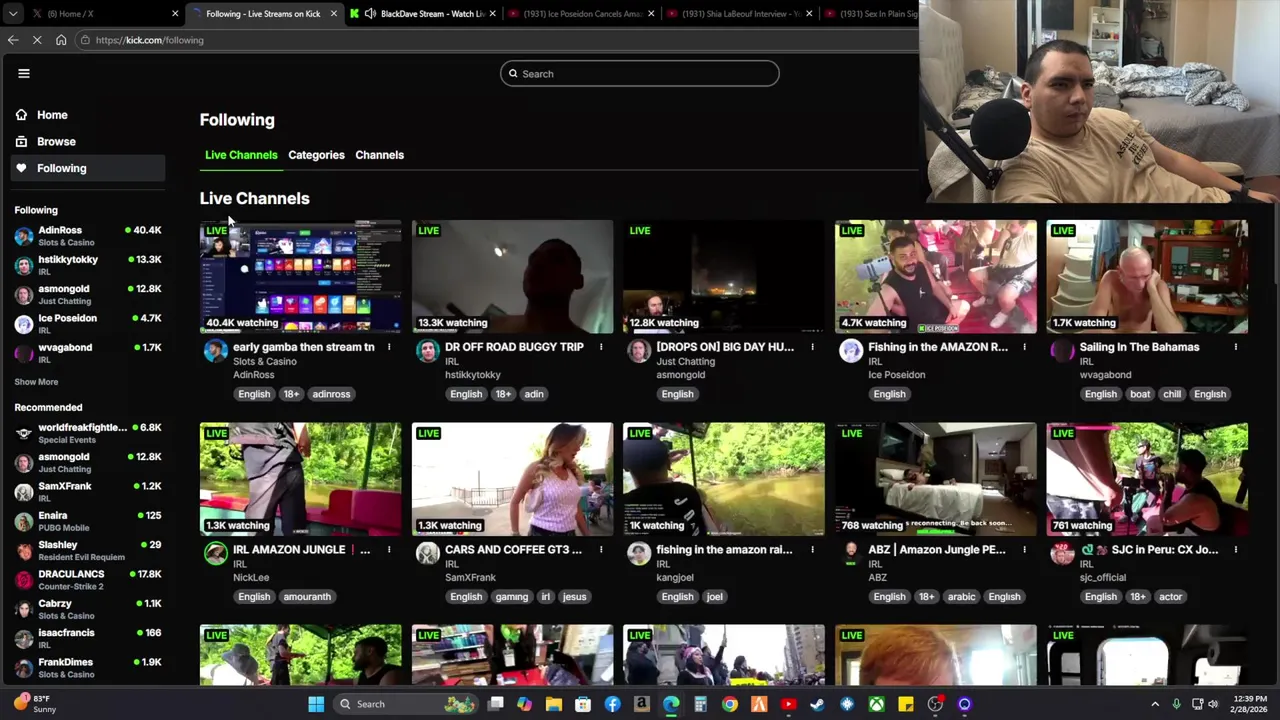Click Ice Poseidon avatar under Fishing stream
Image resolution: width=1280 pixels, height=720 pixels.
[x=851, y=350]
